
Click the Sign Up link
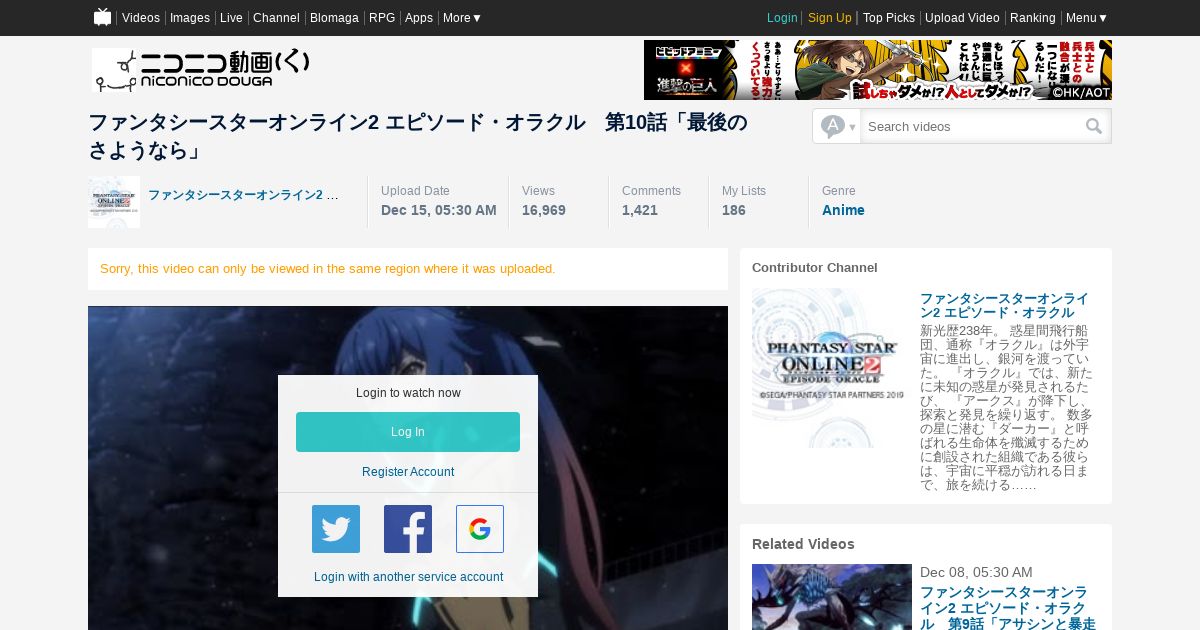pos(830,18)
